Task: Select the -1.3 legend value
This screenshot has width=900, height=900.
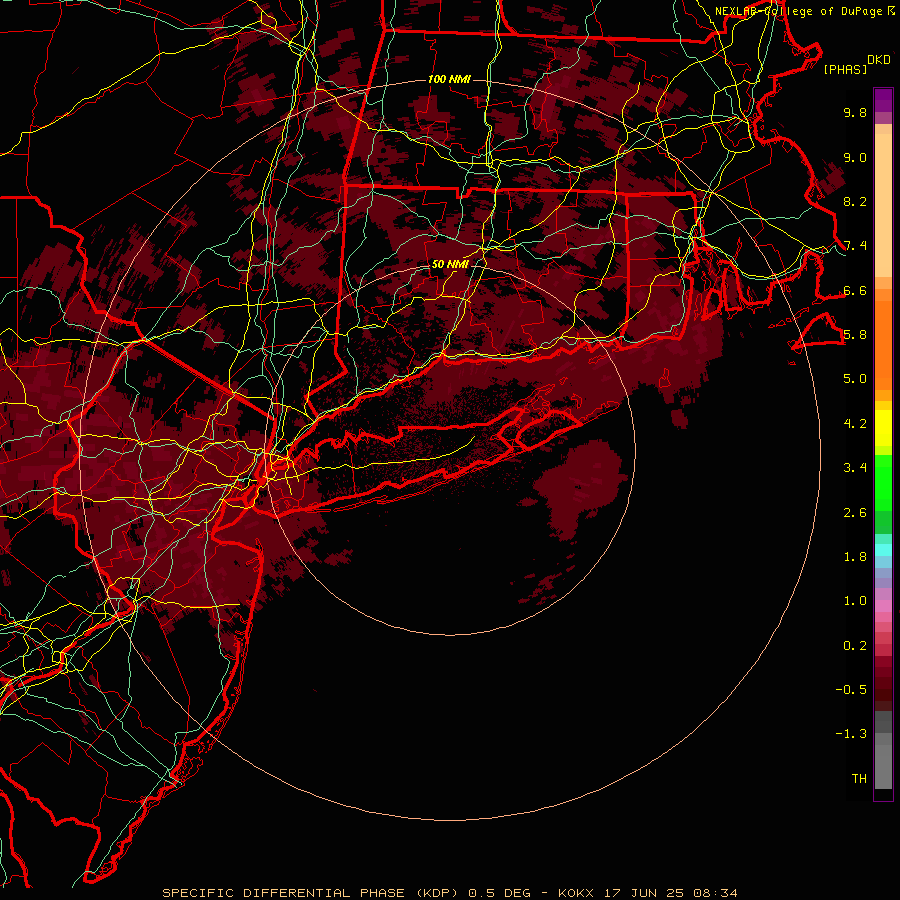Action: tap(851, 734)
